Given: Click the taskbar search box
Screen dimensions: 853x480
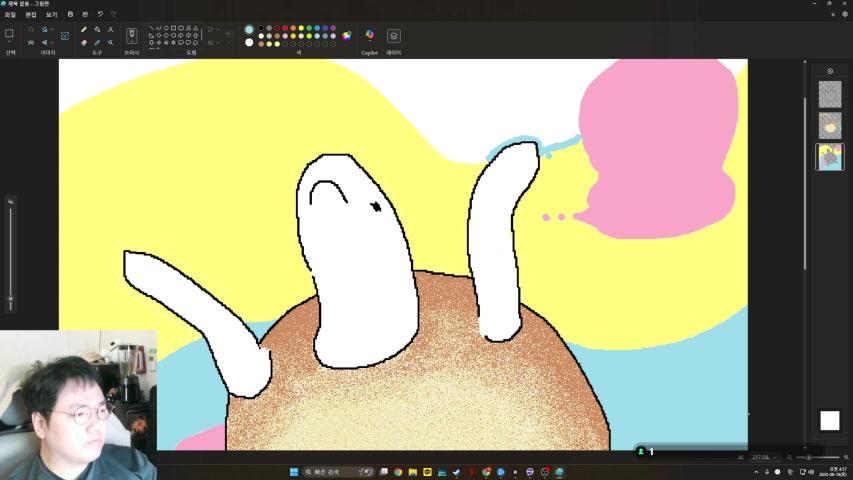Looking at the screenshot, I should point(340,472).
